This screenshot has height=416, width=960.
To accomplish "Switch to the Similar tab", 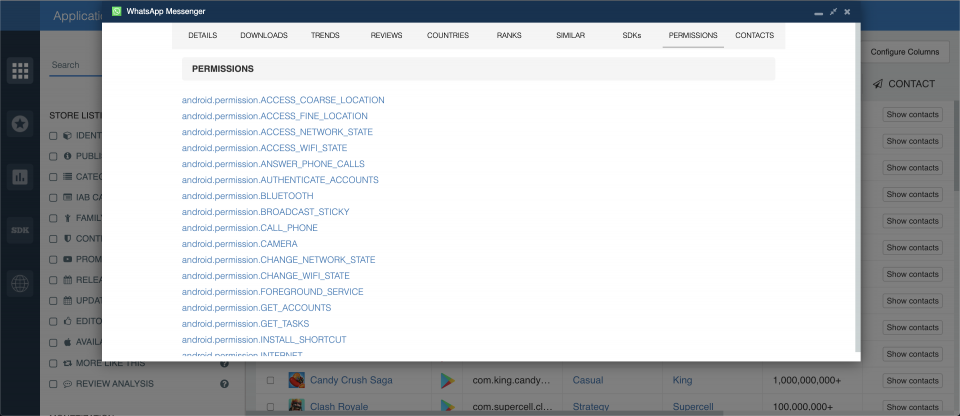I will pos(570,36).
